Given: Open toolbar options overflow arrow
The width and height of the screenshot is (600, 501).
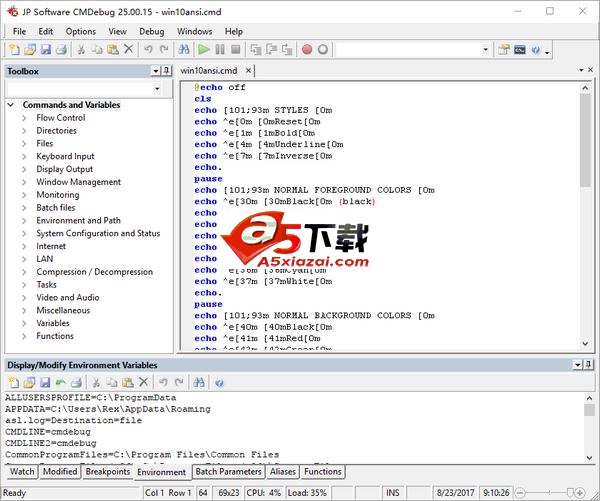Looking at the screenshot, I should [547, 52].
